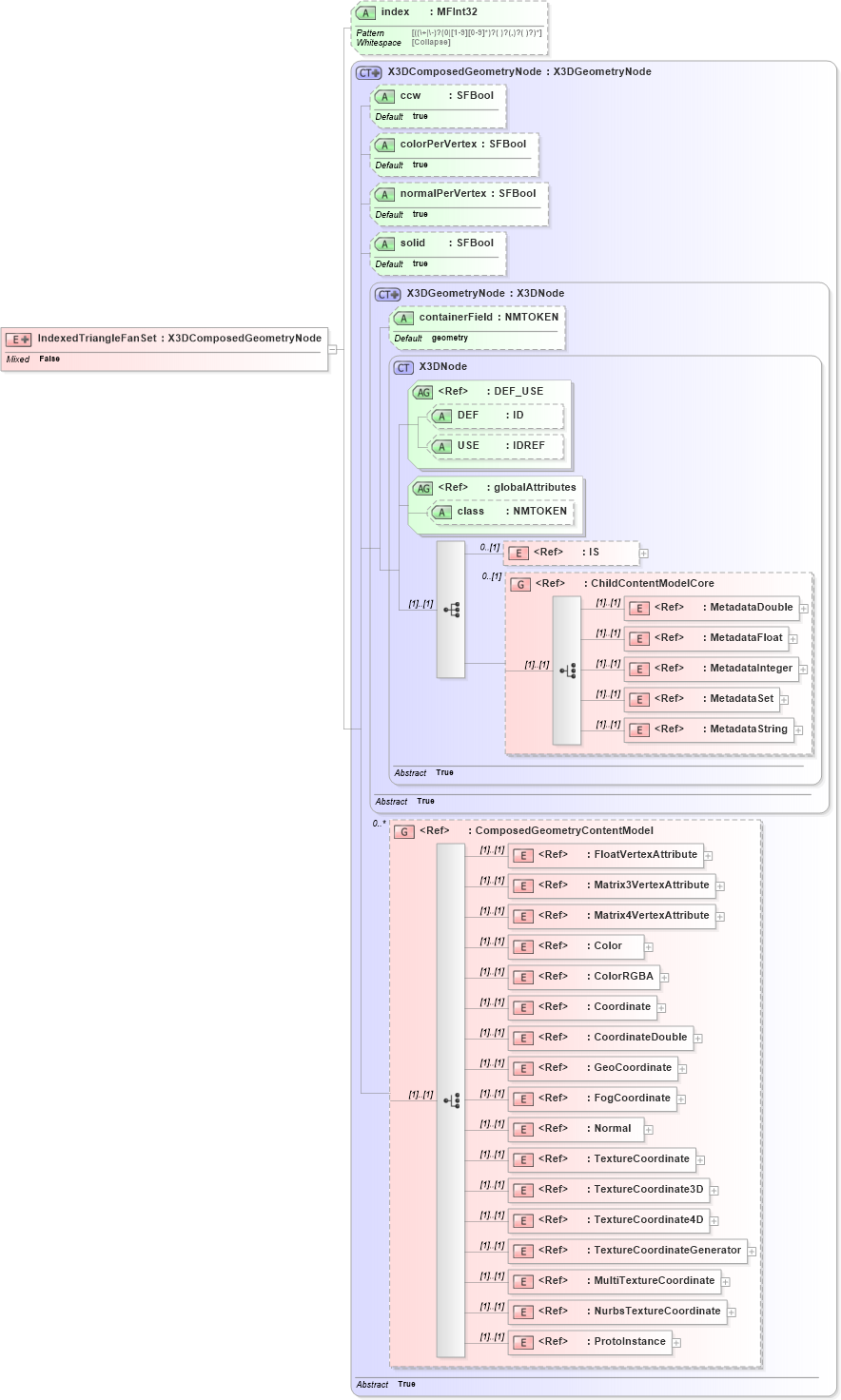841x1400 pixels.
Task: Click the IDREF type of USE
Action: point(531,445)
